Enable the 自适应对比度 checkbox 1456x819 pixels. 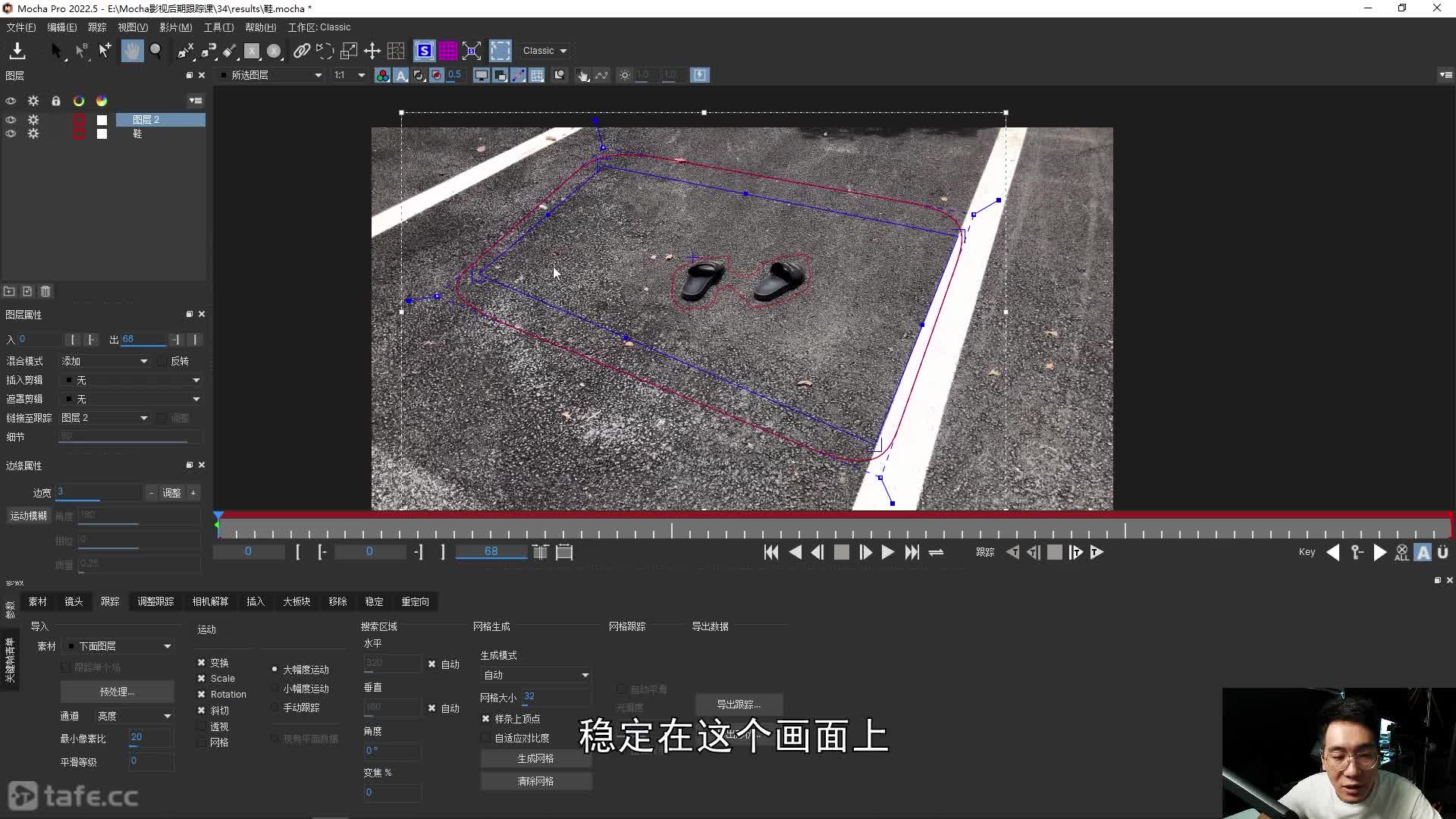tap(486, 737)
